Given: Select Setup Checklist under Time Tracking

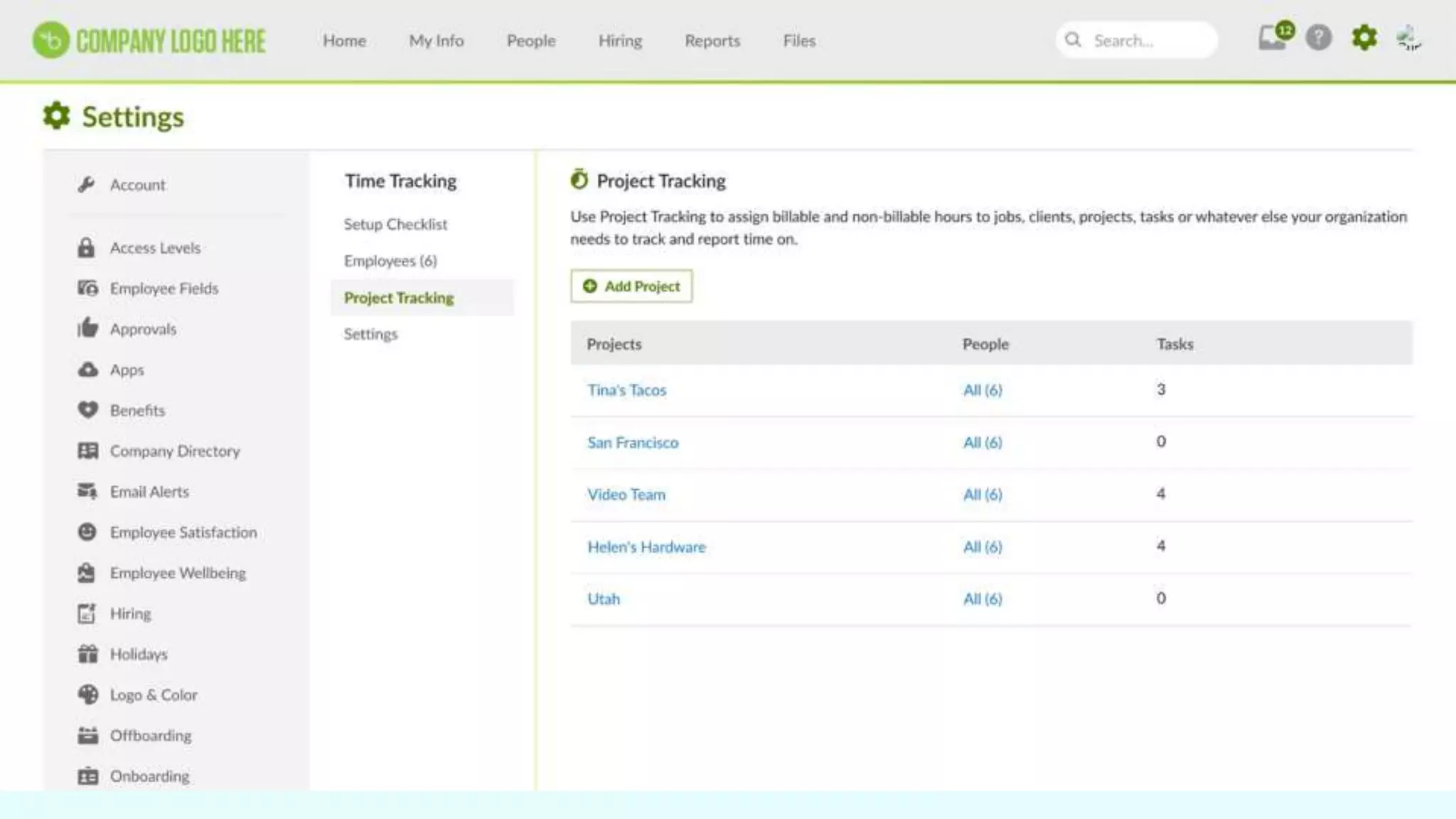Looking at the screenshot, I should point(395,225).
